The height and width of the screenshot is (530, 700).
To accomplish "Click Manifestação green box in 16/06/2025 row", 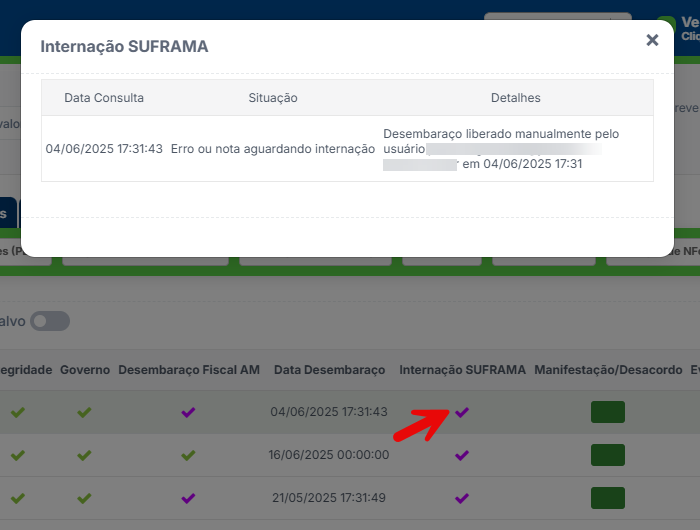I will coord(608,455).
